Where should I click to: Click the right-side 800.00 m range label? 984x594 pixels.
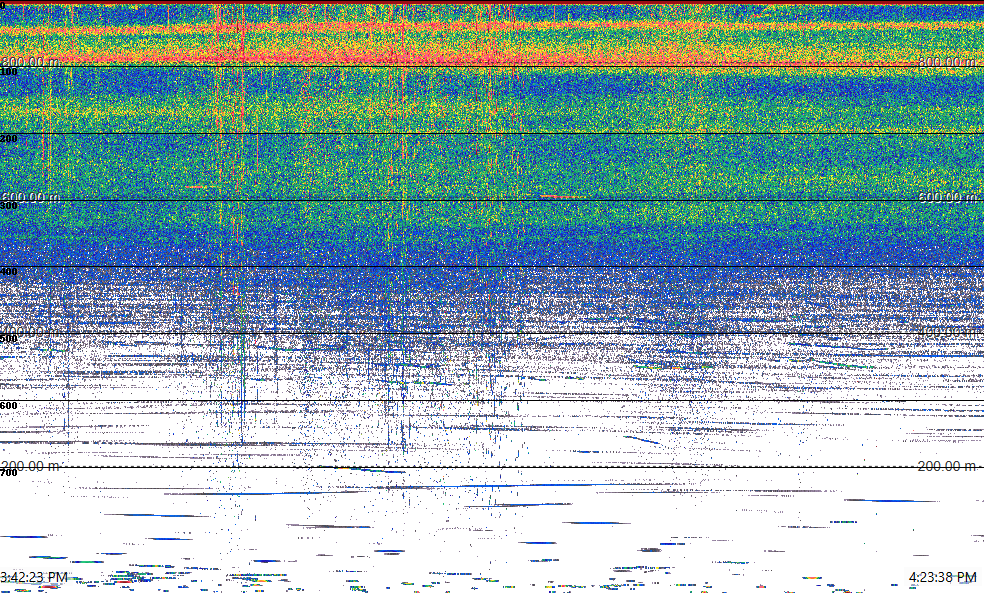948,61
